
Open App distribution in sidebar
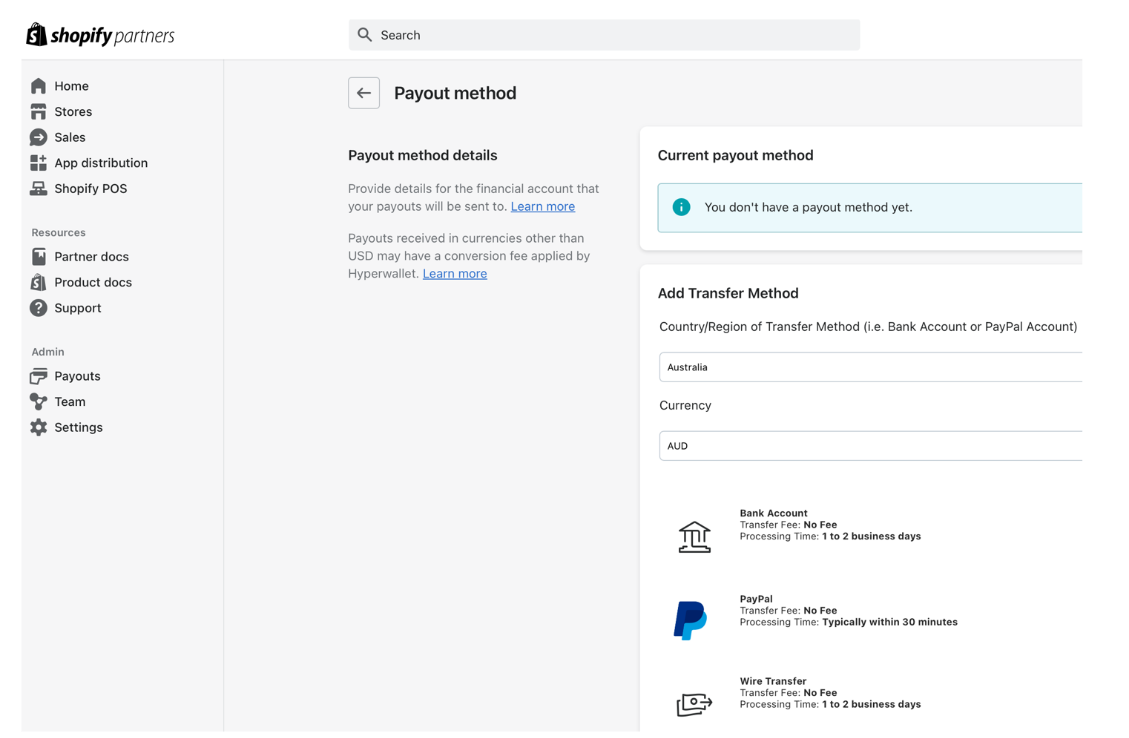click(101, 163)
